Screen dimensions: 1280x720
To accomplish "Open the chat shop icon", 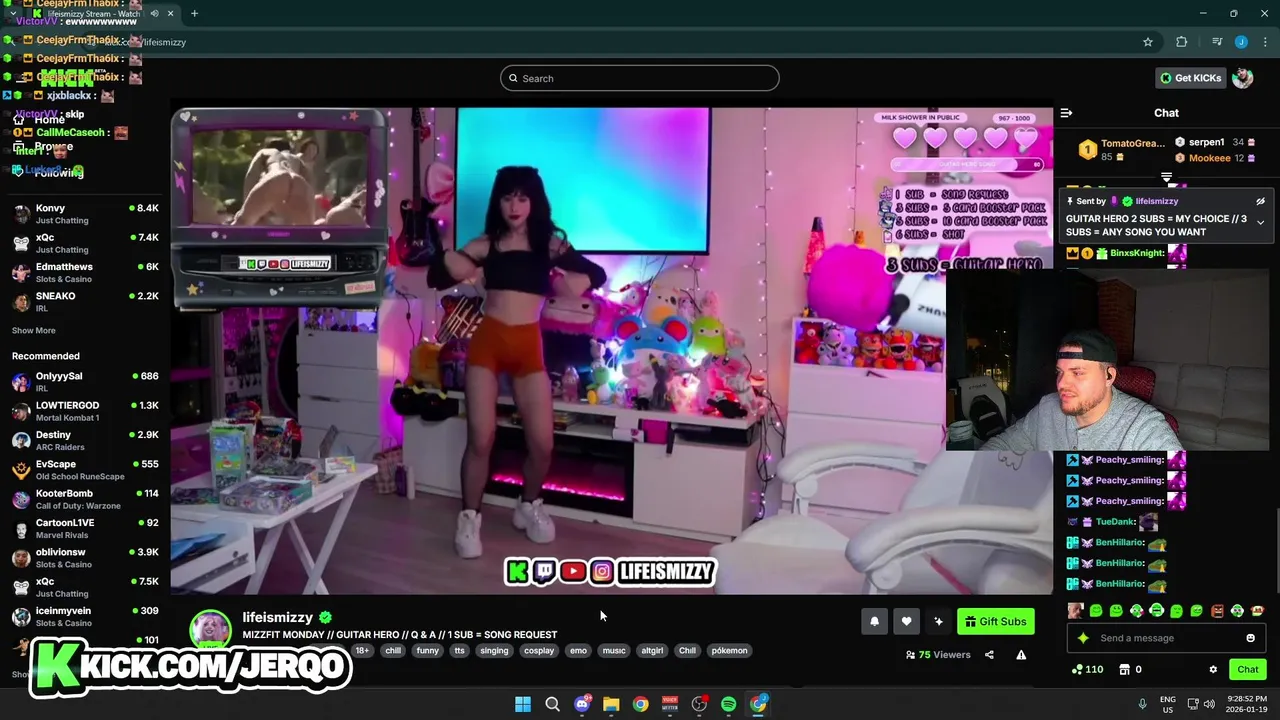I will click(x=1124, y=669).
